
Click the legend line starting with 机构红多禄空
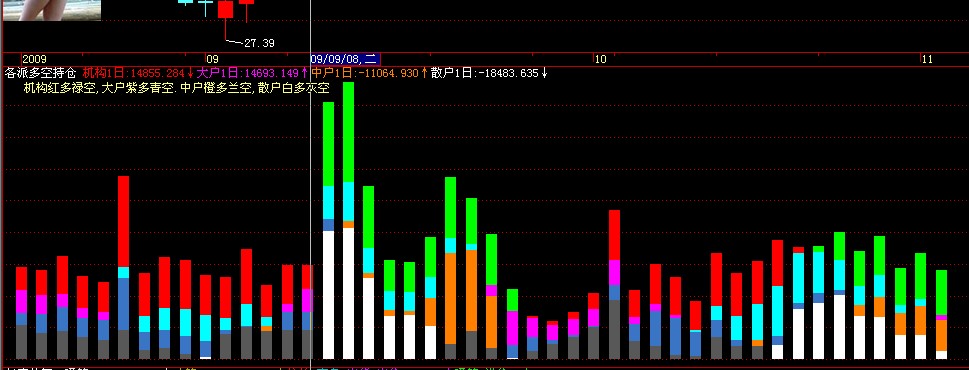(x=177, y=88)
